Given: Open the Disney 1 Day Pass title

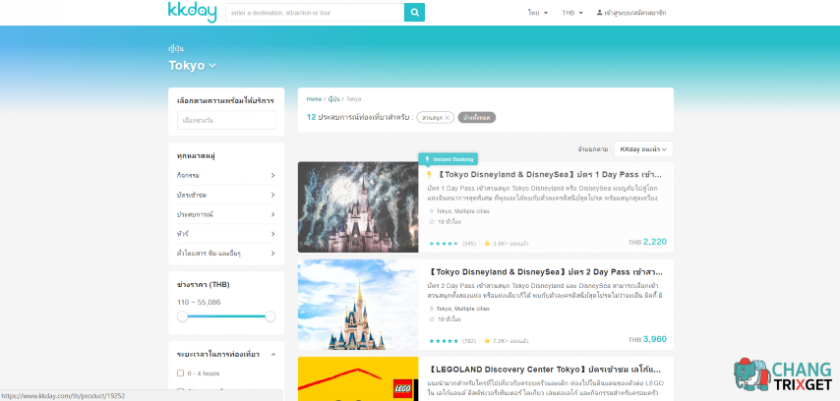Looking at the screenshot, I should coord(550,175).
